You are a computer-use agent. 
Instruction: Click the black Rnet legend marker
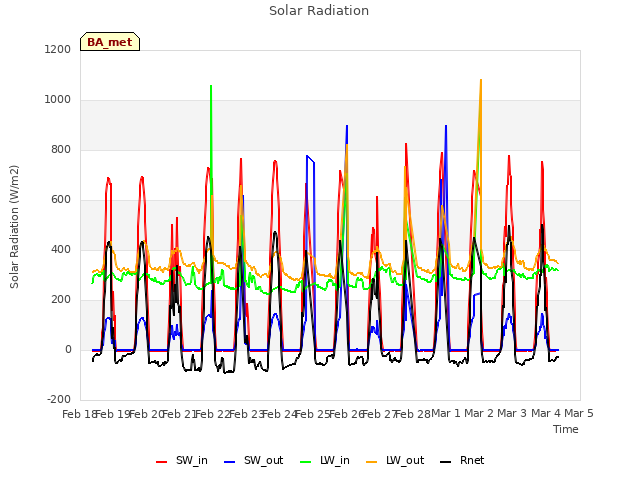tap(446, 462)
